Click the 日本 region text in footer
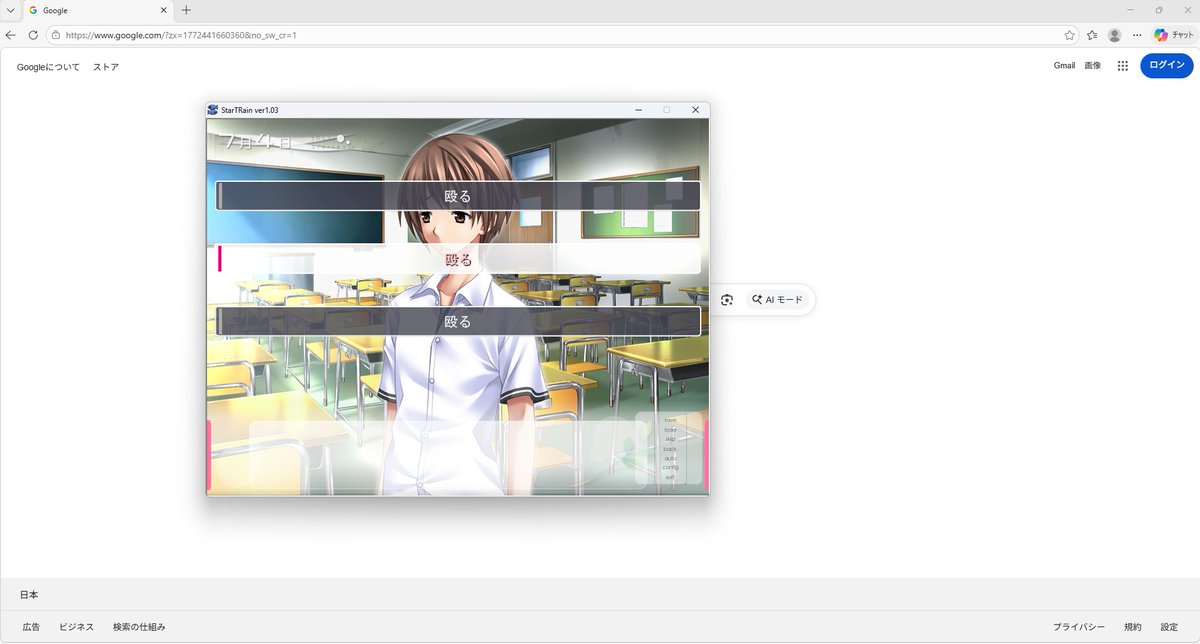 29,595
